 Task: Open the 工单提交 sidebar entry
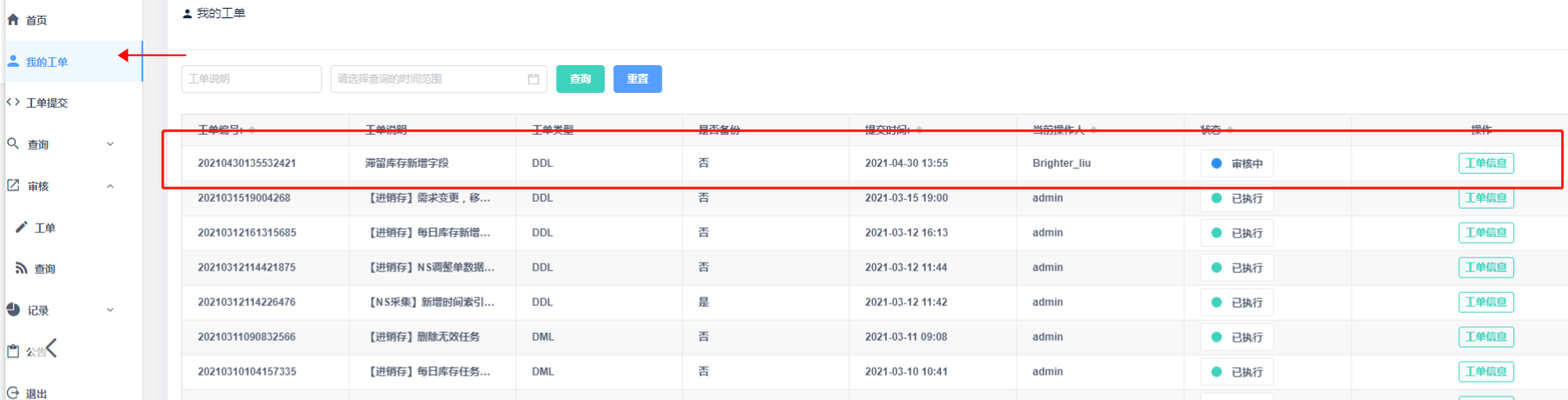pyautogui.click(x=73, y=103)
